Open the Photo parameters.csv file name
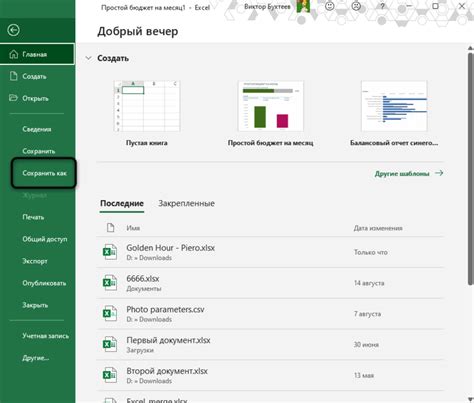The height and width of the screenshot is (403, 474). [x=165, y=309]
